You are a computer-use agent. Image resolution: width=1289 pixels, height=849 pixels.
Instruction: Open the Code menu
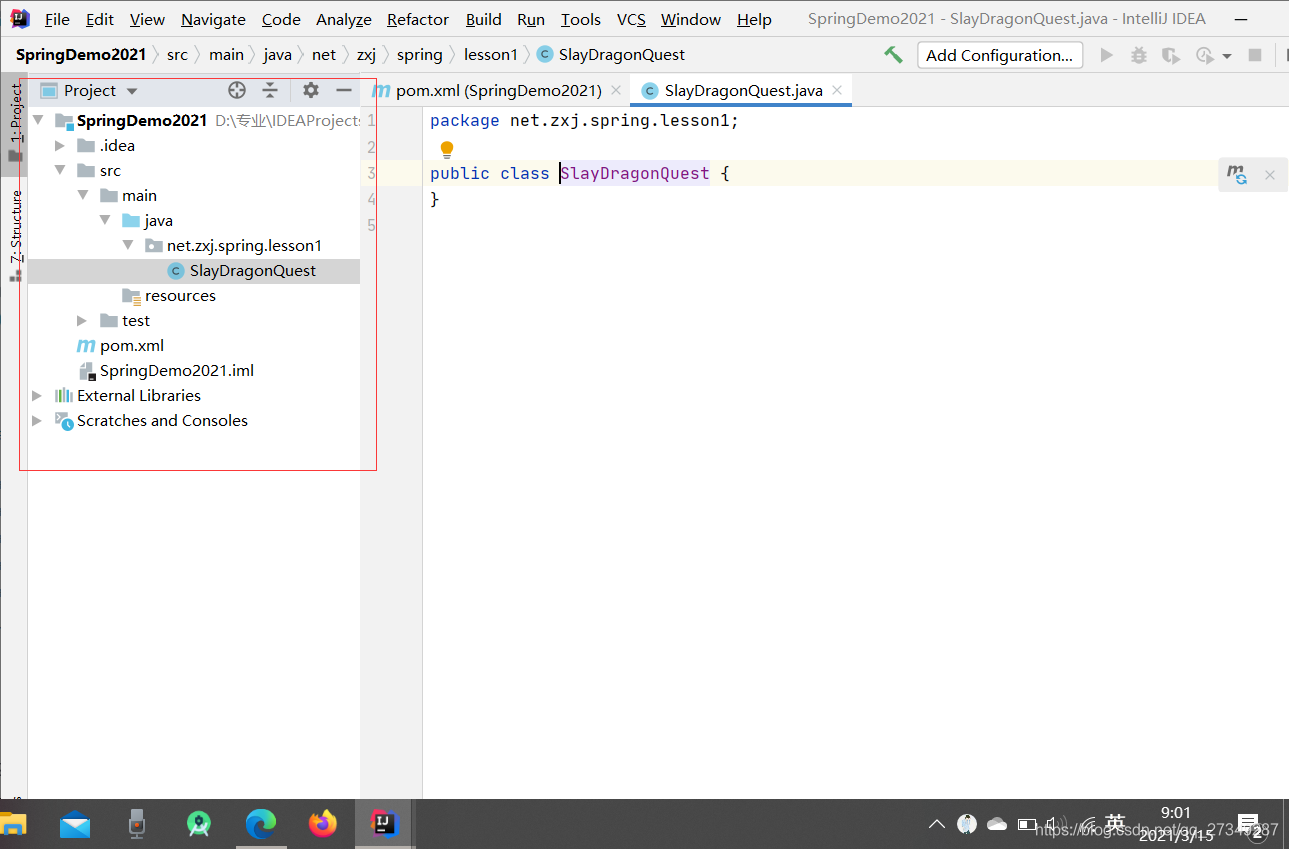click(281, 19)
